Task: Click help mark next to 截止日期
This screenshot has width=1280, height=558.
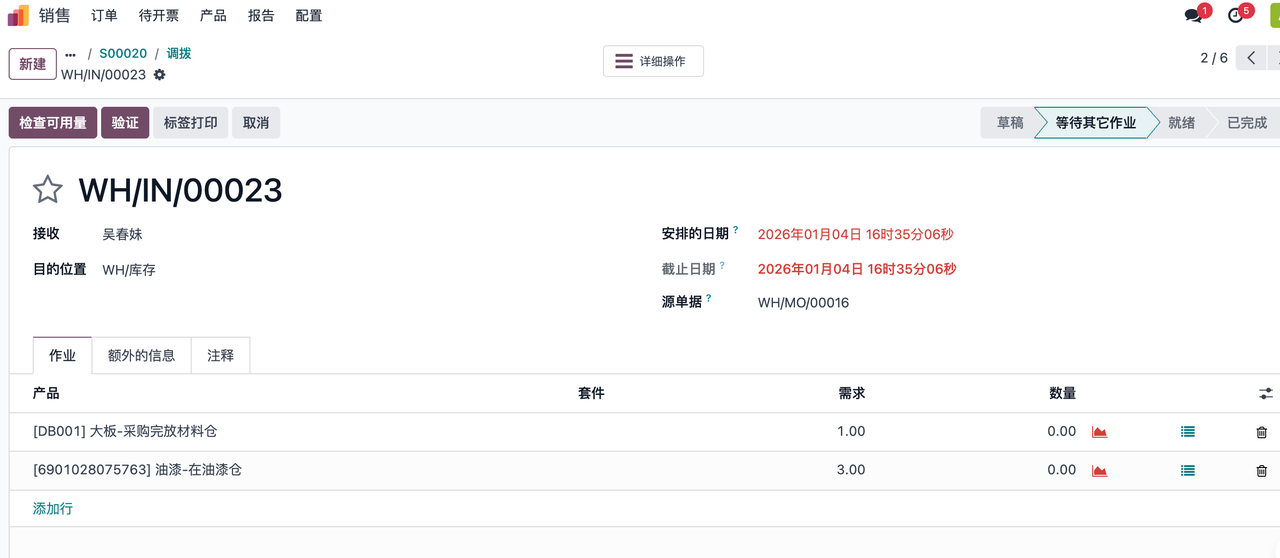Action: coord(722,265)
